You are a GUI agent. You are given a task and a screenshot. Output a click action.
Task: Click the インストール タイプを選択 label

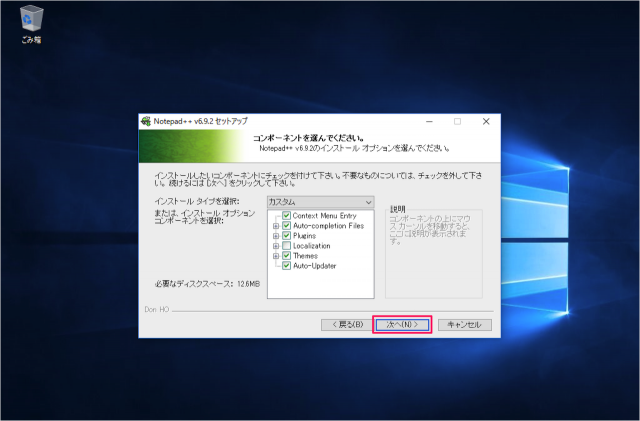[197, 201]
